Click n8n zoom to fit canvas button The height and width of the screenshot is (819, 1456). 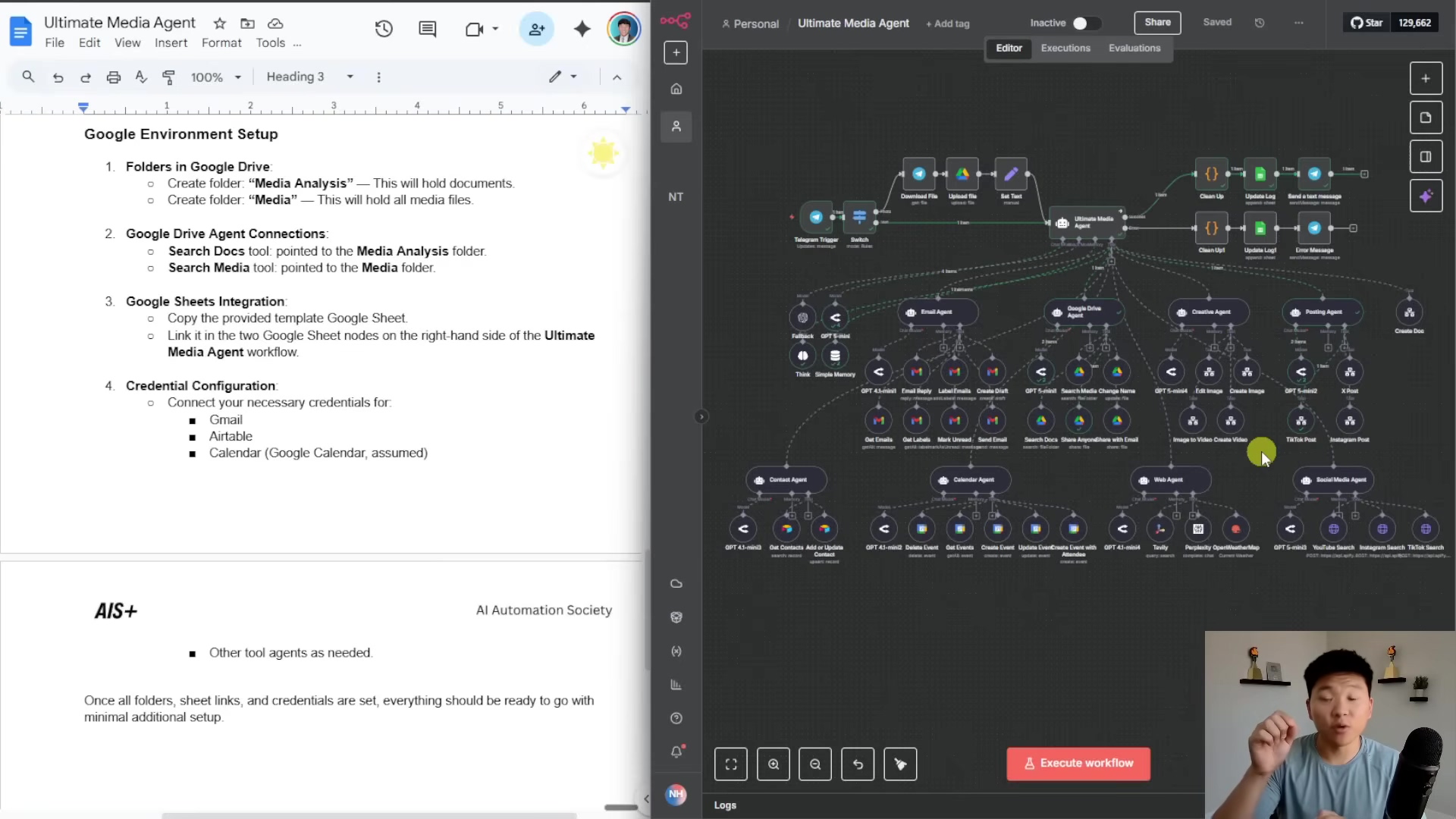coord(730,764)
